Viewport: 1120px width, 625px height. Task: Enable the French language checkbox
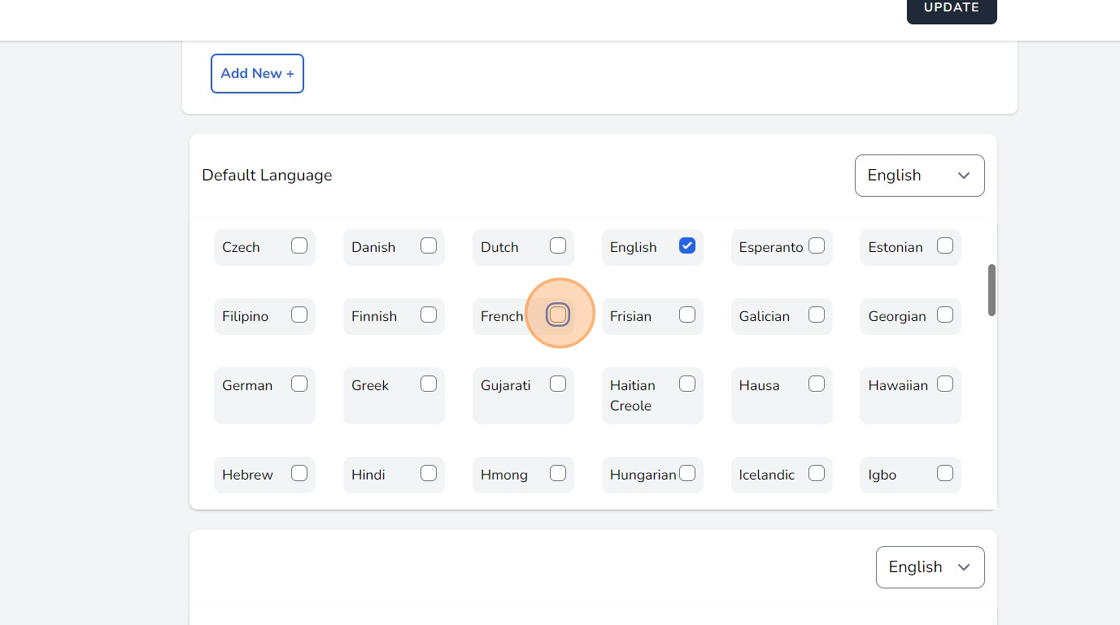(x=558, y=314)
